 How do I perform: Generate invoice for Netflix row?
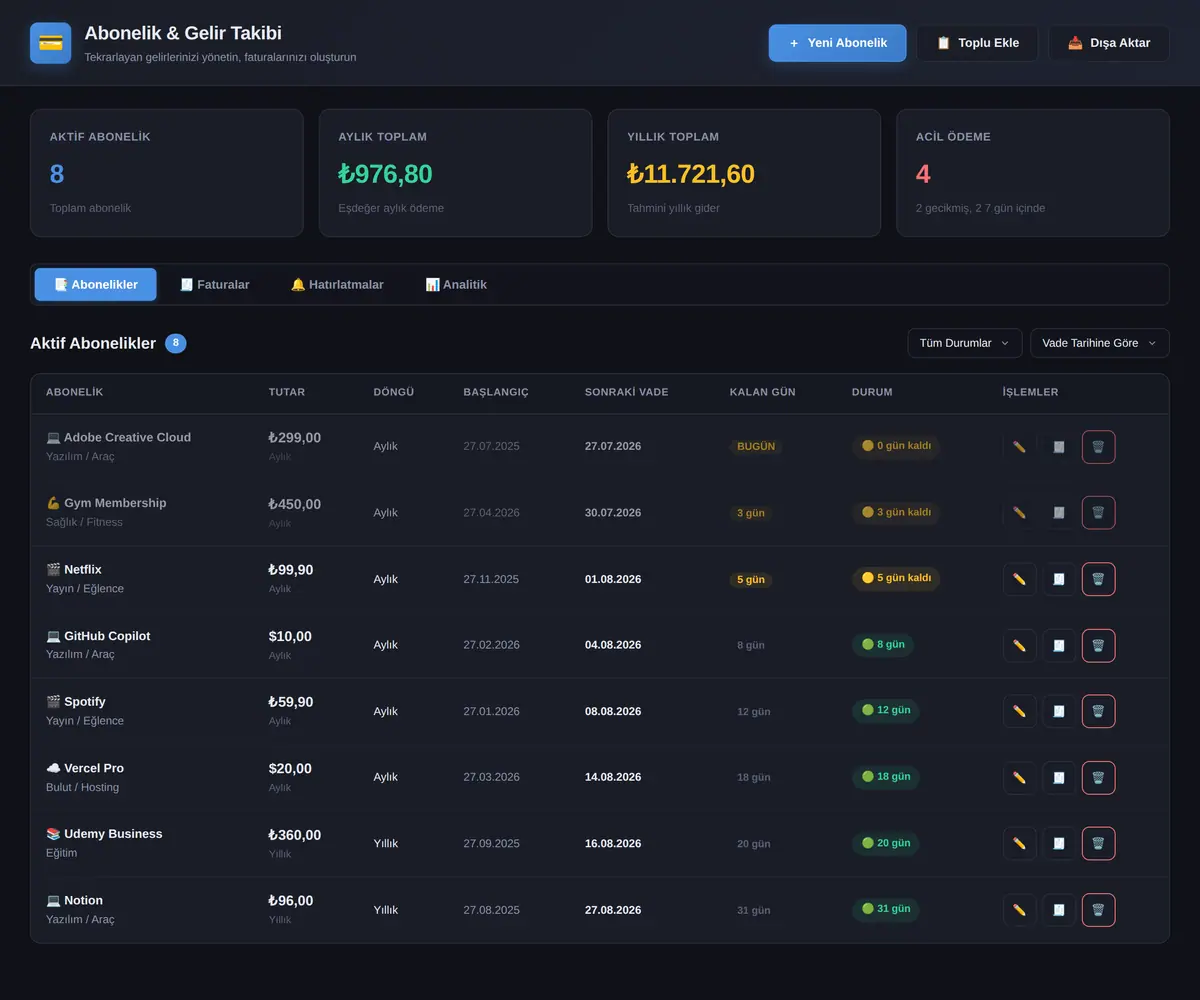(x=1059, y=579)
